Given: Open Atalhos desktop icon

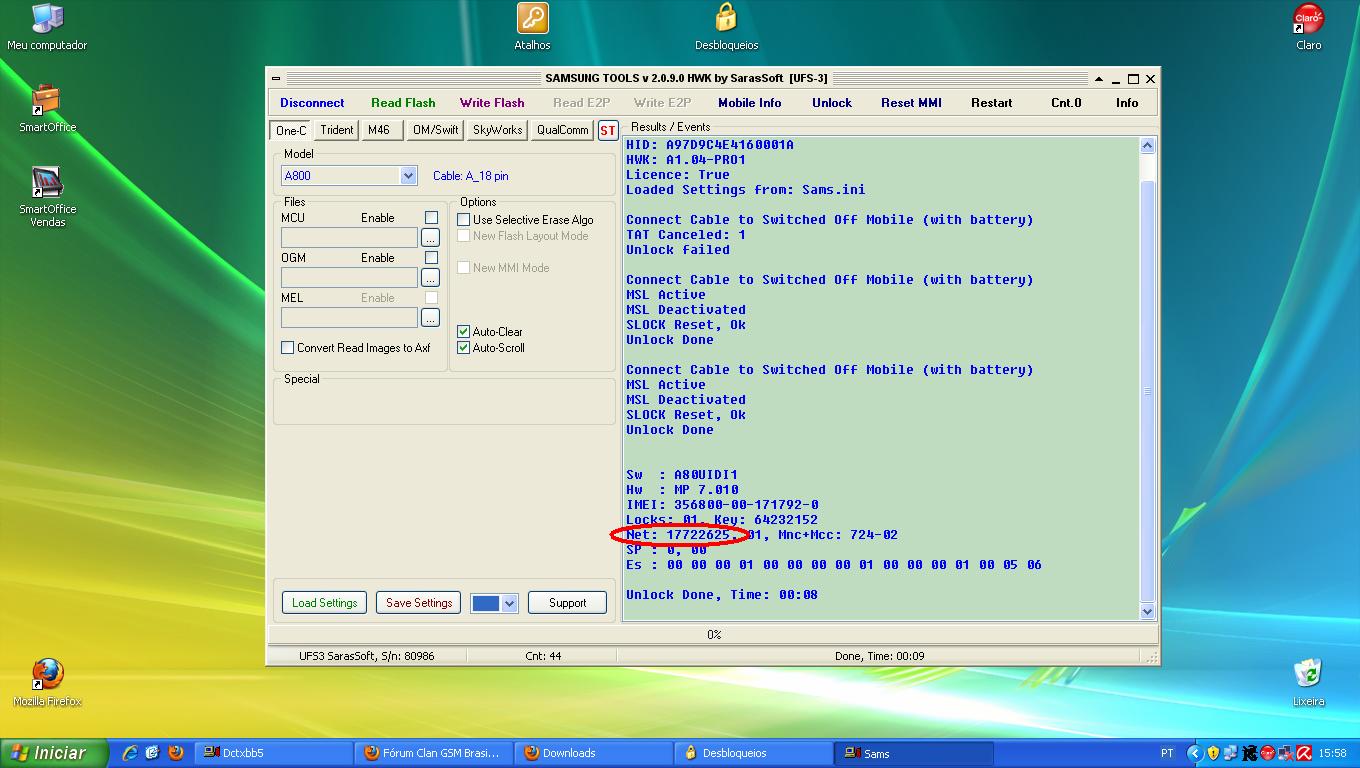Looking at the screenshot, I should 532,27.
